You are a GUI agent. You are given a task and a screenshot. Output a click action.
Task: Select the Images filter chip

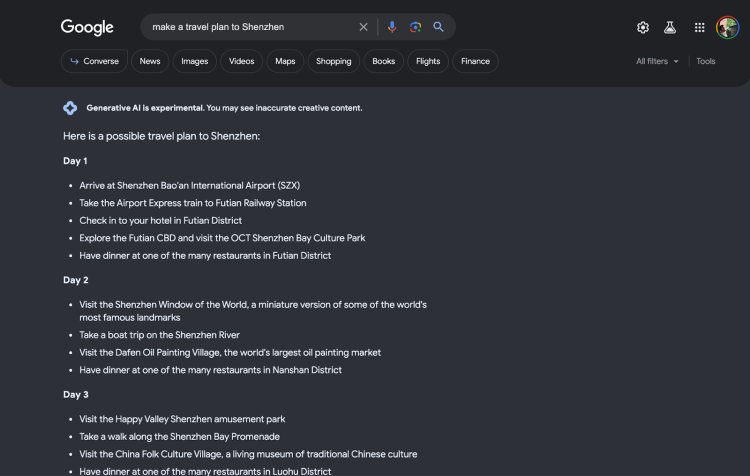click(x=195, y=61)
